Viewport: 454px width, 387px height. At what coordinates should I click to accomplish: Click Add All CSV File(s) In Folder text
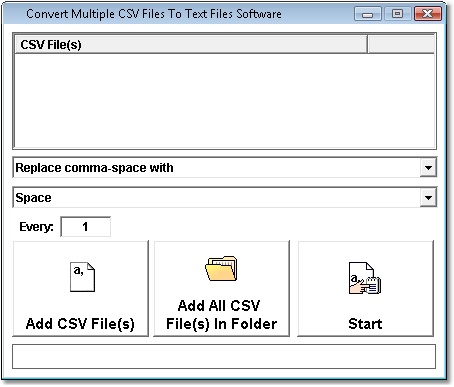(x=221, y=315)
